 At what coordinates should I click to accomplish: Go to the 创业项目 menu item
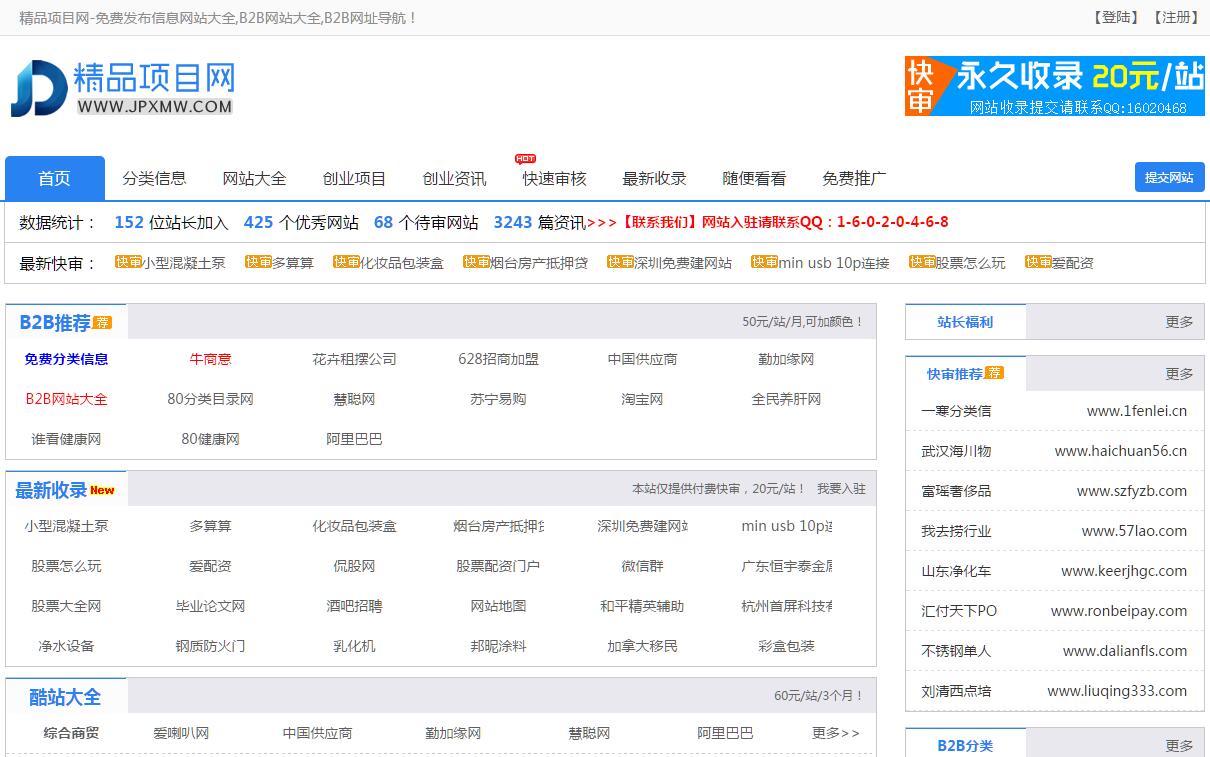click(x=354, y=178)
